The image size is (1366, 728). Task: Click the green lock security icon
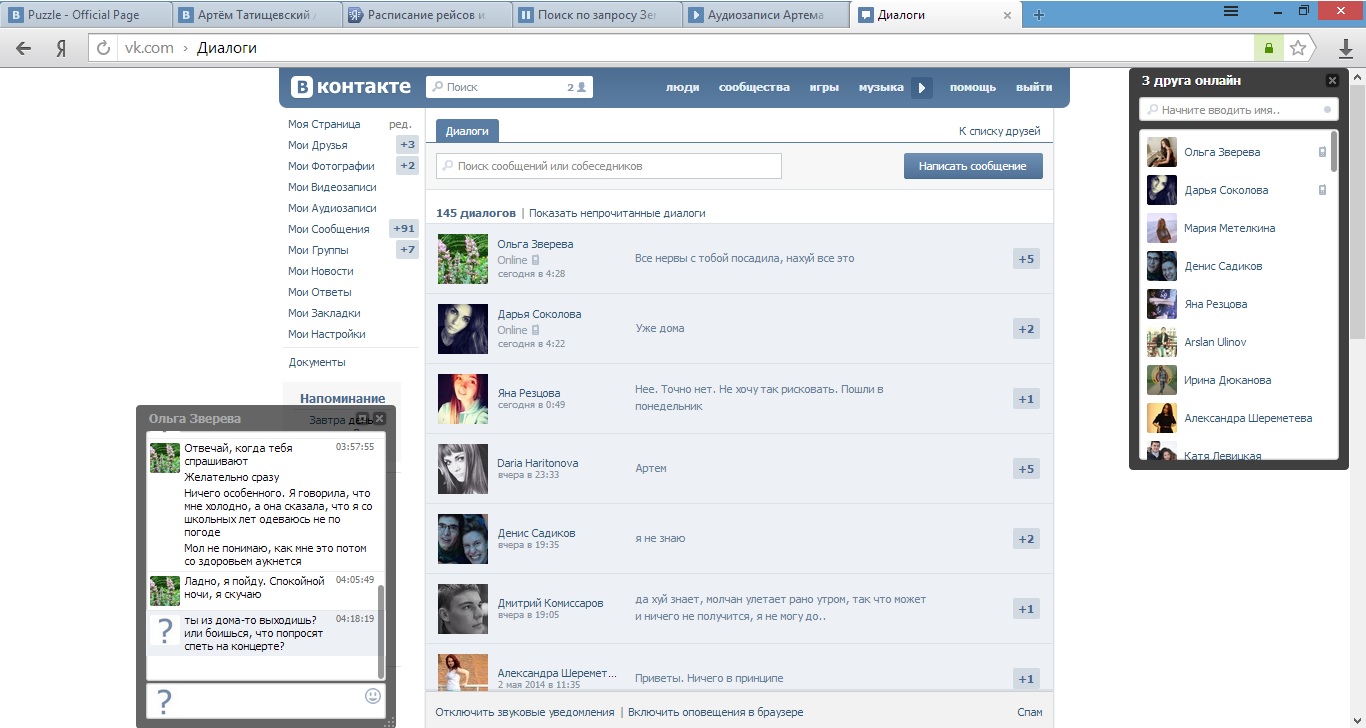[x=1268, y=48]
